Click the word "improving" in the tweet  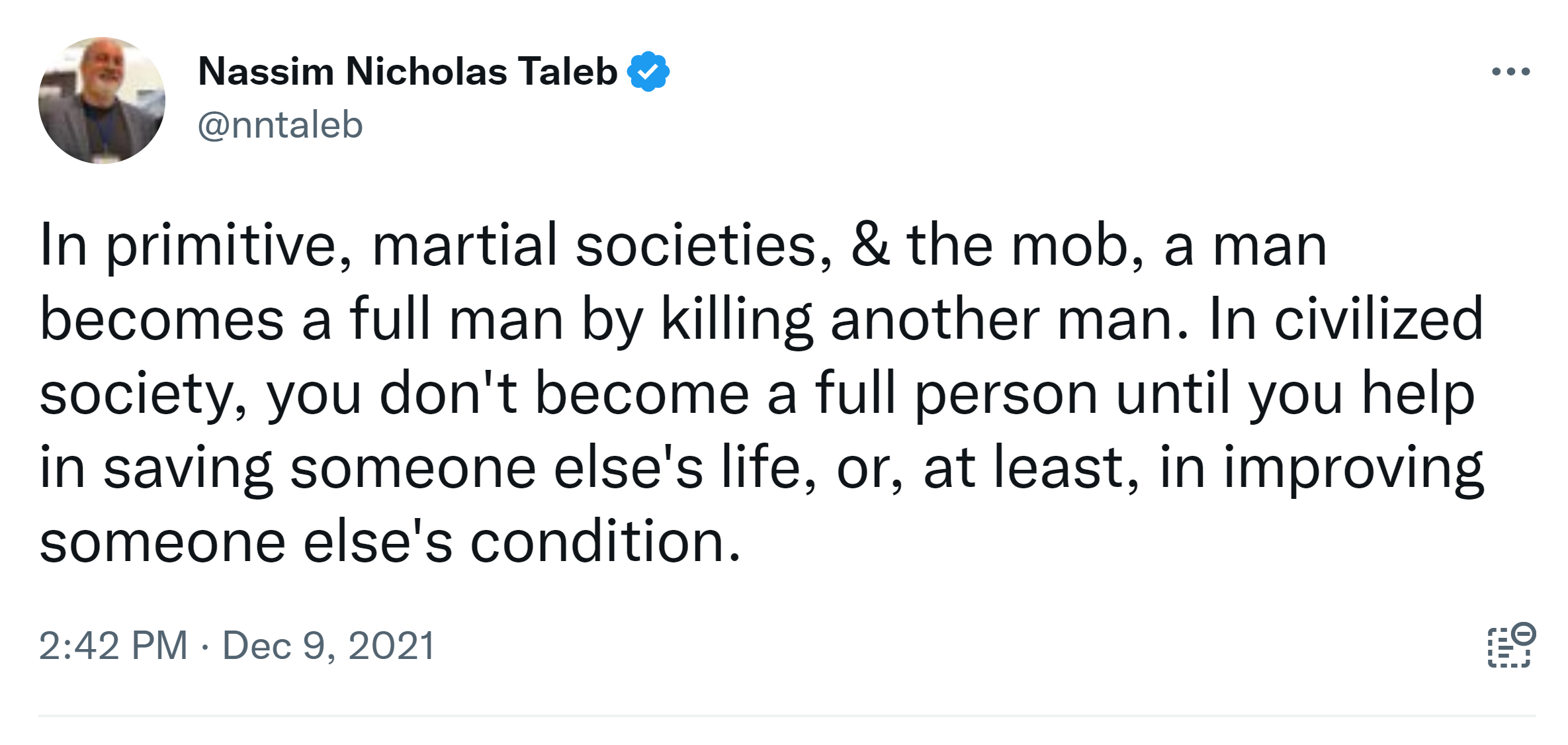coord(1354,469)
